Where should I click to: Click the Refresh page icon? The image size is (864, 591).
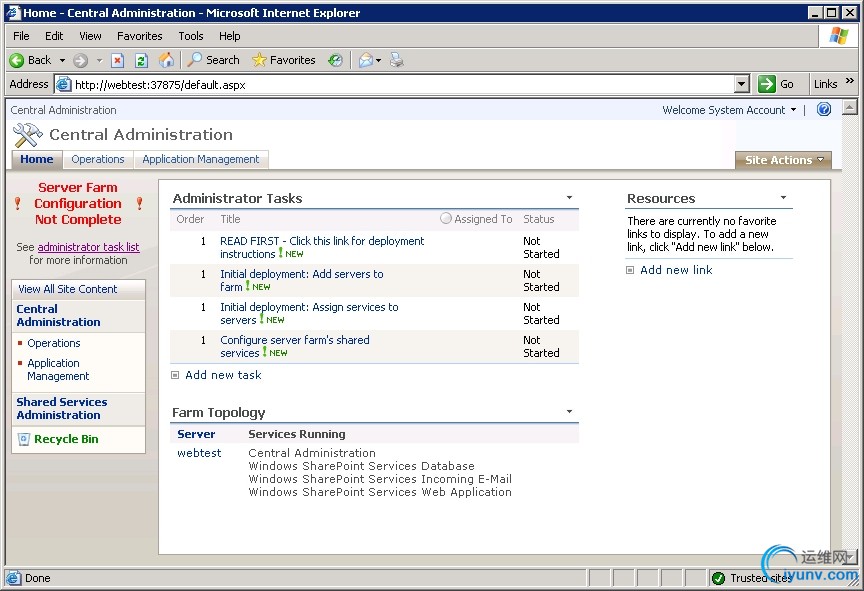(142, 60)
